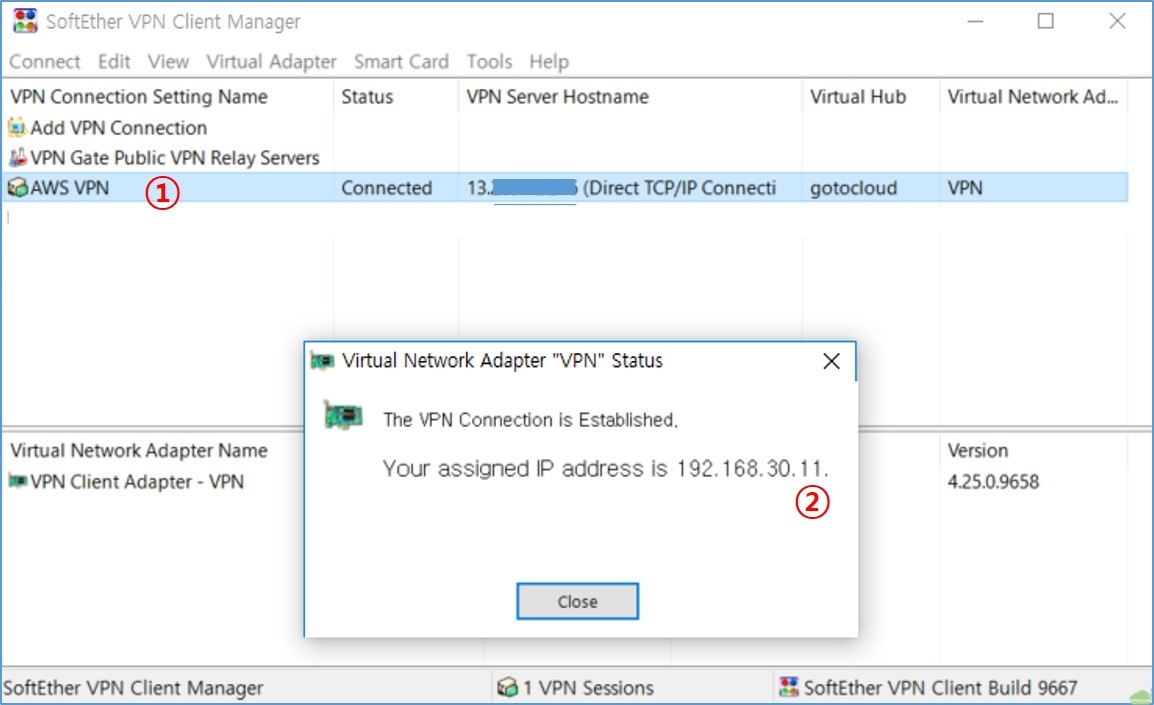Click the SoftEther app icon in title bar
This screenshot has height=705, width=1154.
click(x=25, y=21)
